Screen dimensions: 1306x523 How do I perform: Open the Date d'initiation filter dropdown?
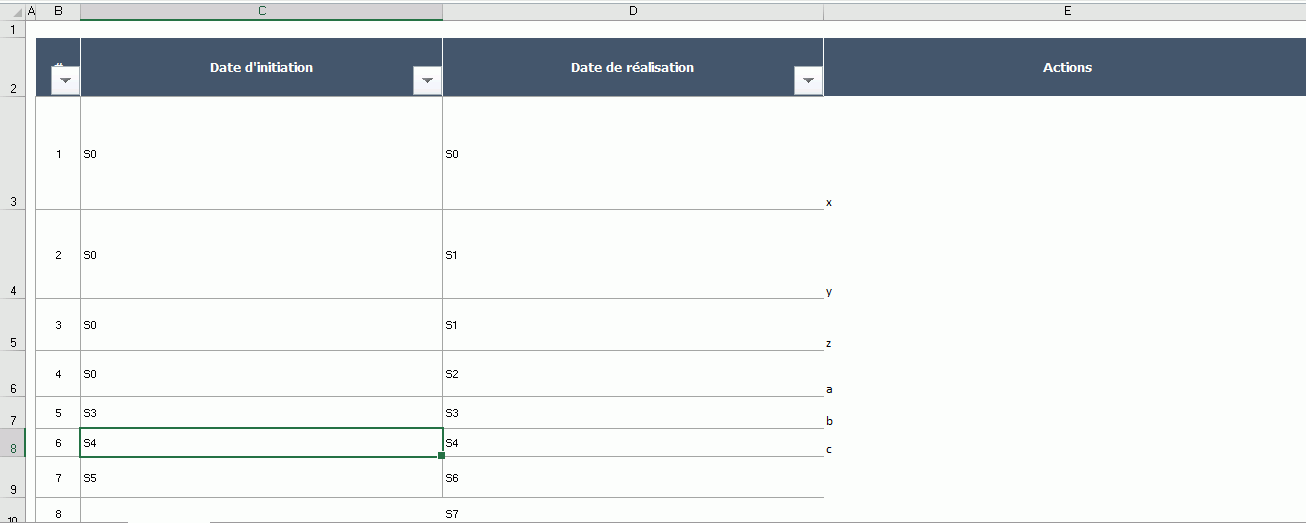point(427,81)
